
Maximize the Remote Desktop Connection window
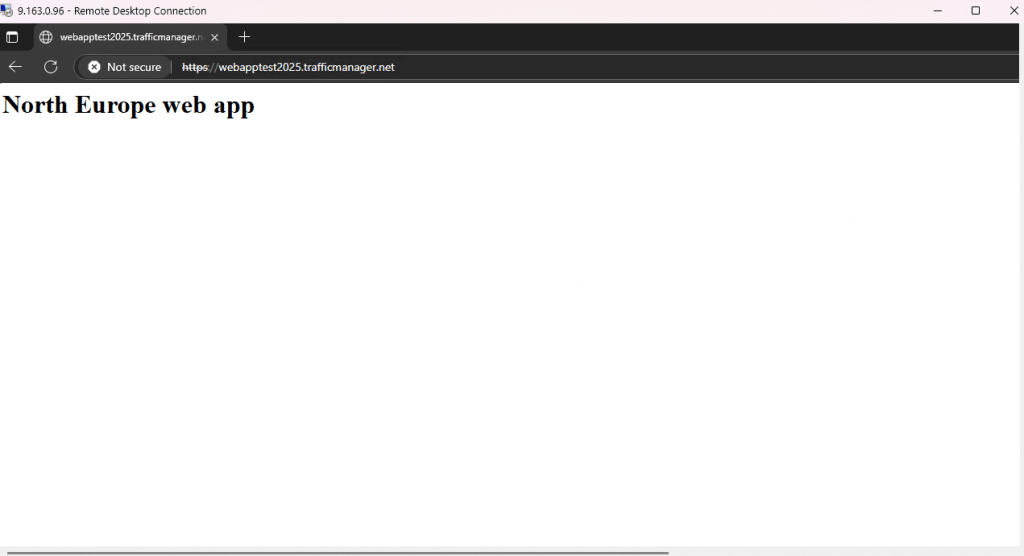click(x=975, y=11)
